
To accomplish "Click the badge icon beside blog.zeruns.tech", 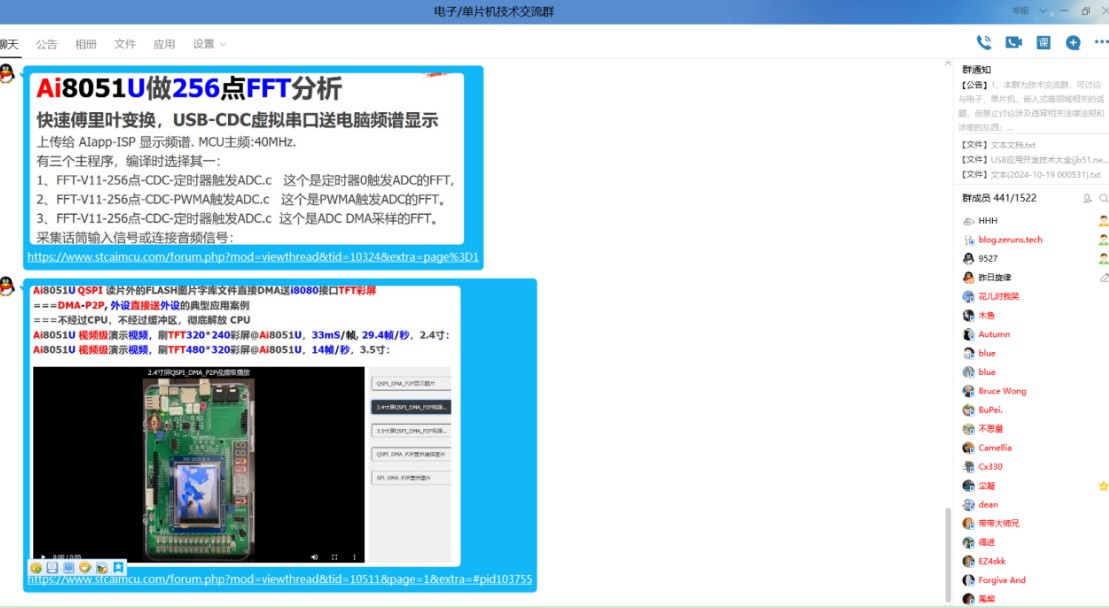I will 1103,240.
